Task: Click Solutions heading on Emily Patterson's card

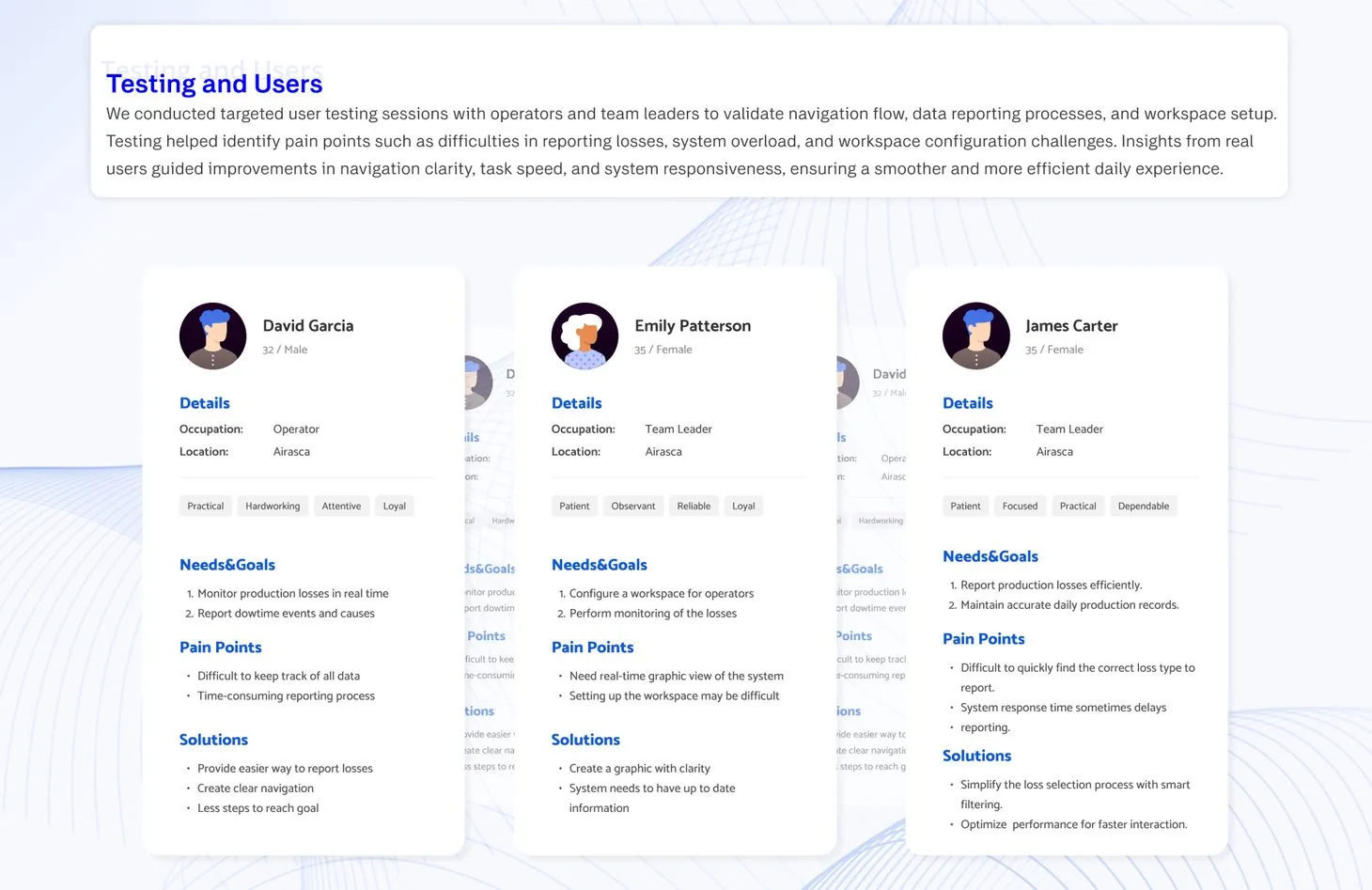Action: click(585, 740)
